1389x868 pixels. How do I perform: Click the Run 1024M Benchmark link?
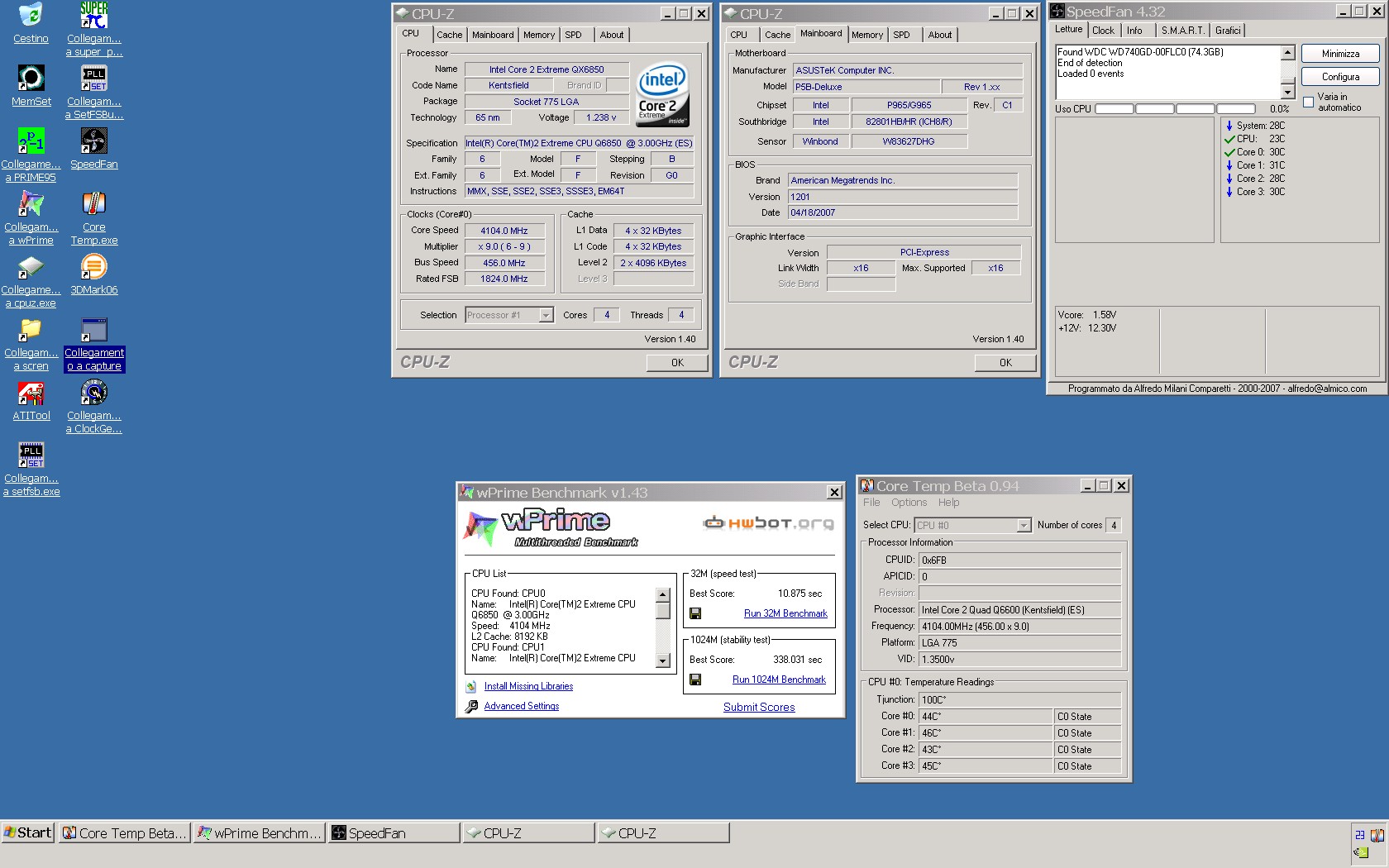click(x=779, y=680)
